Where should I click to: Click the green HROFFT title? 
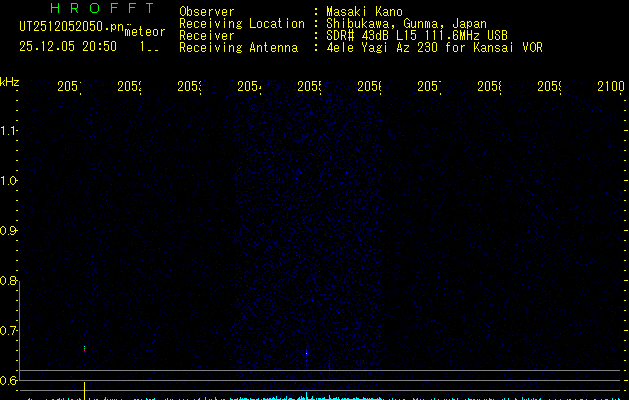click(x=103, y=8)
